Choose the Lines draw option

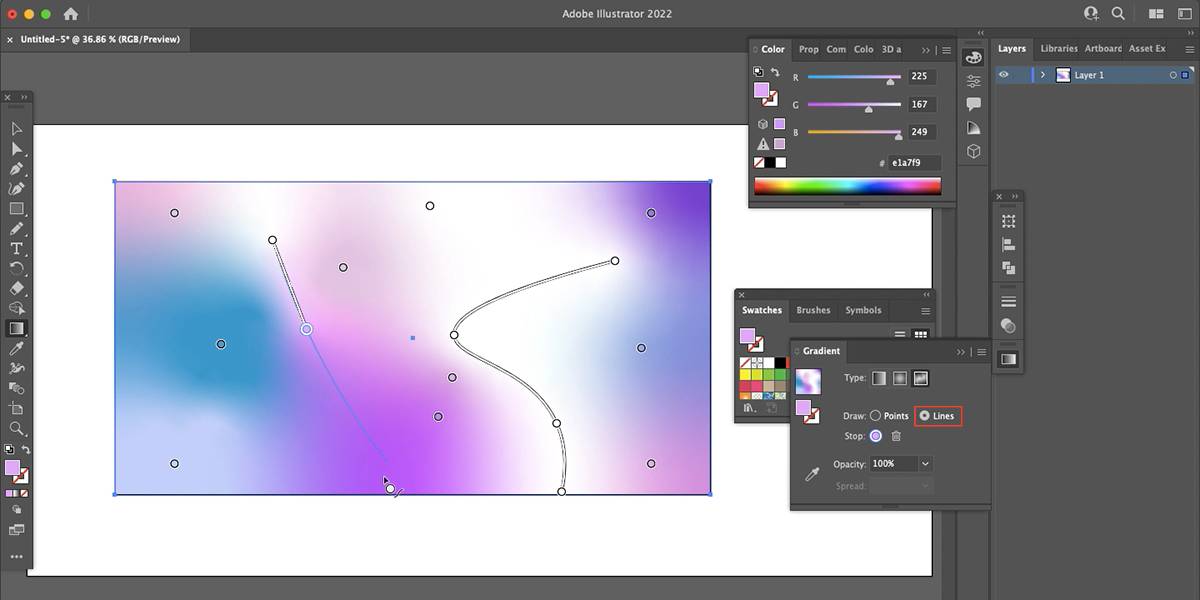[924, 416]
